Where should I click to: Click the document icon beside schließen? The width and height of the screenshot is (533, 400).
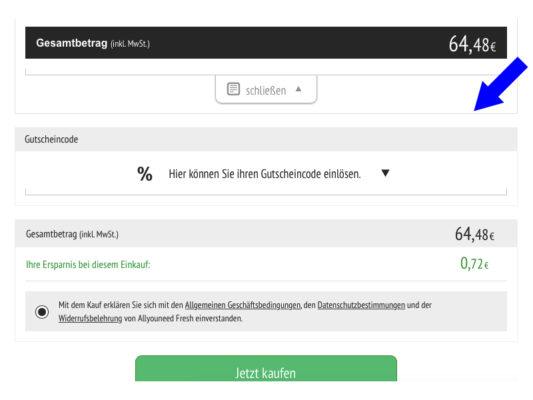233,89
